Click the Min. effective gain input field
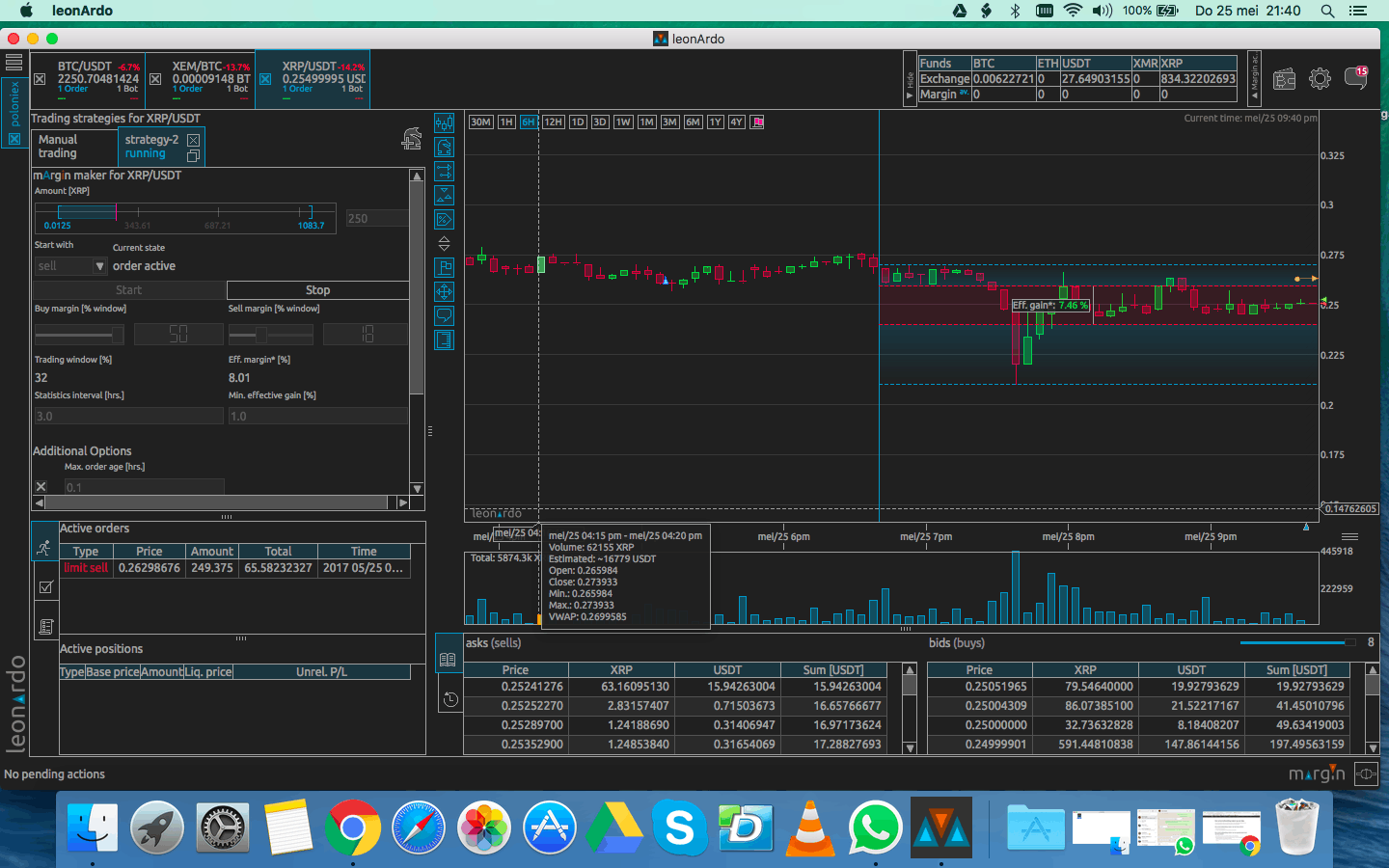The image size is (1389, 868). (317, 417)
